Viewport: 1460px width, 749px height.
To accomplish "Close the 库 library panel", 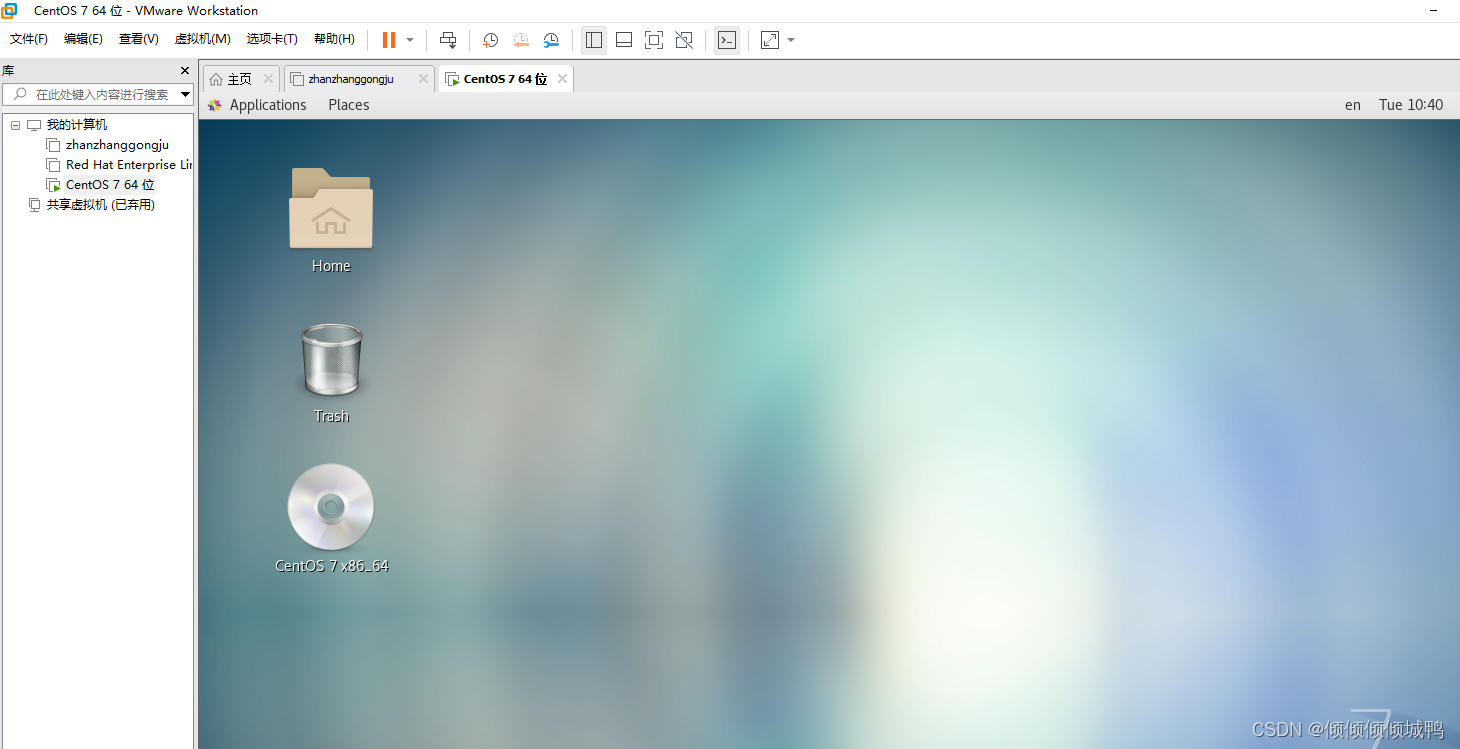I will coord(184,70).
